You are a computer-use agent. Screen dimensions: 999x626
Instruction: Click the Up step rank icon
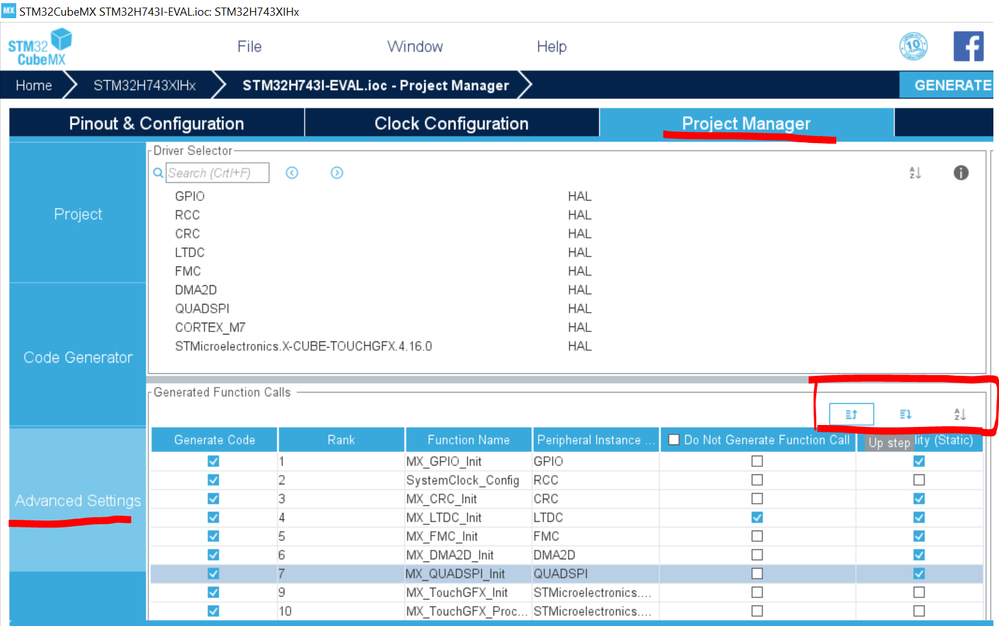point(851,415)
